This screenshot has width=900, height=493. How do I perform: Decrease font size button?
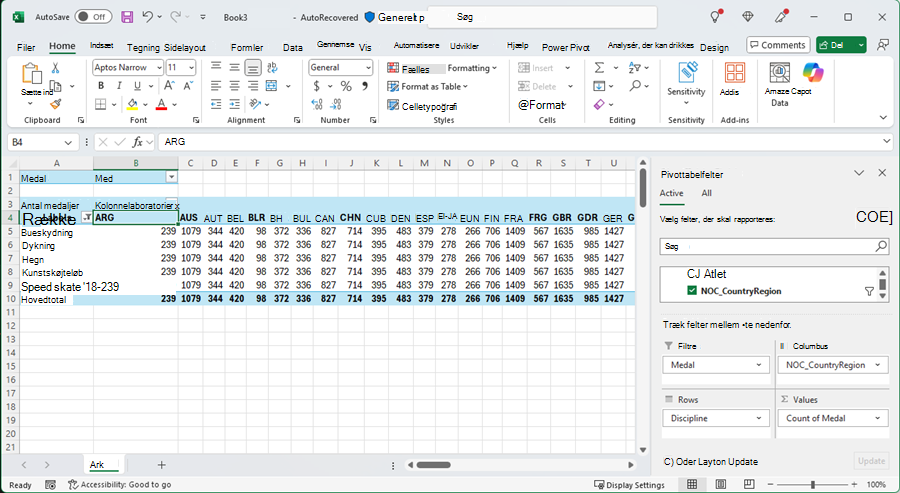tap(188, 86)
